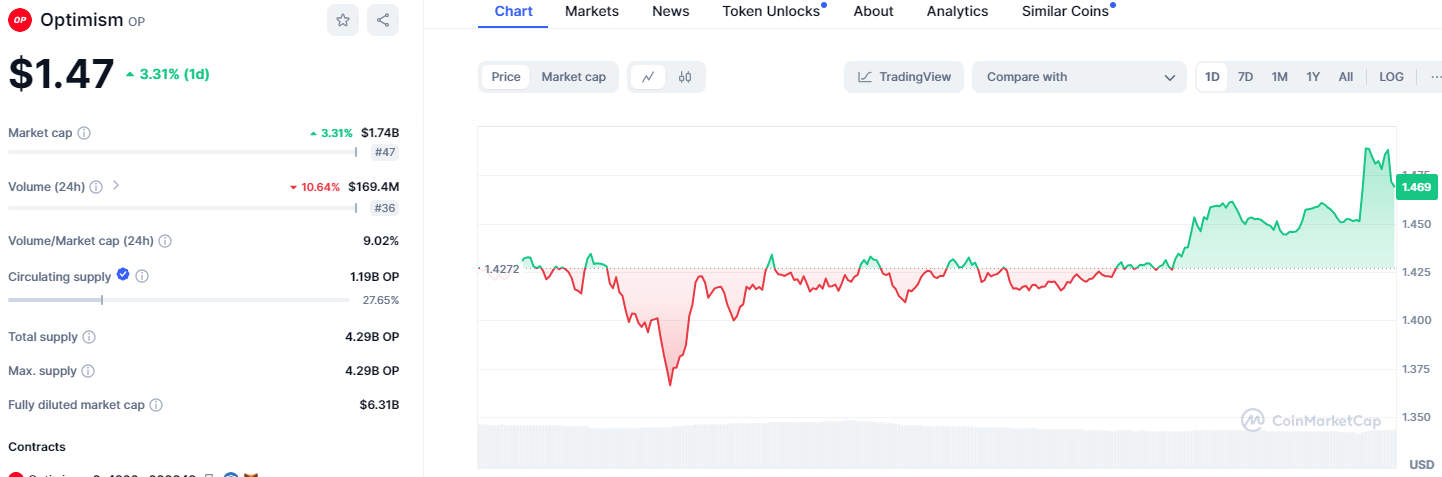Click the USD currency label

[x=1421, y=465]
